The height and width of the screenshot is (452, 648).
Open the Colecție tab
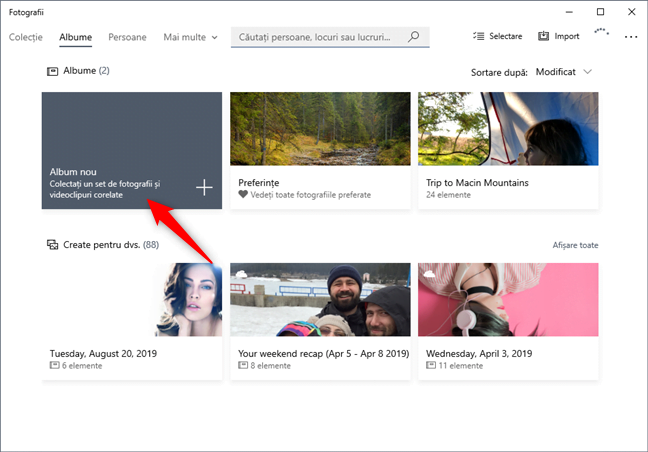point(26,37)
